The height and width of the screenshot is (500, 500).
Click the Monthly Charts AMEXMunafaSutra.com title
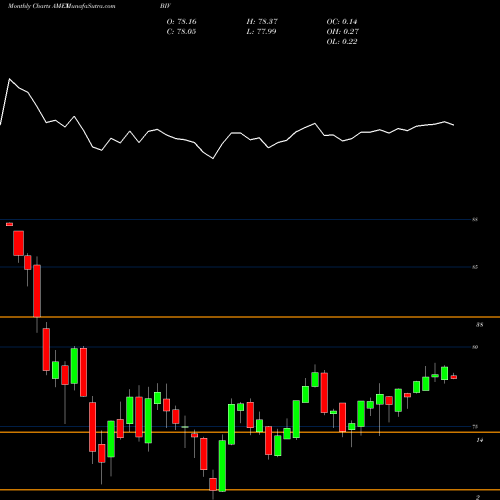(x=62, y=6)
